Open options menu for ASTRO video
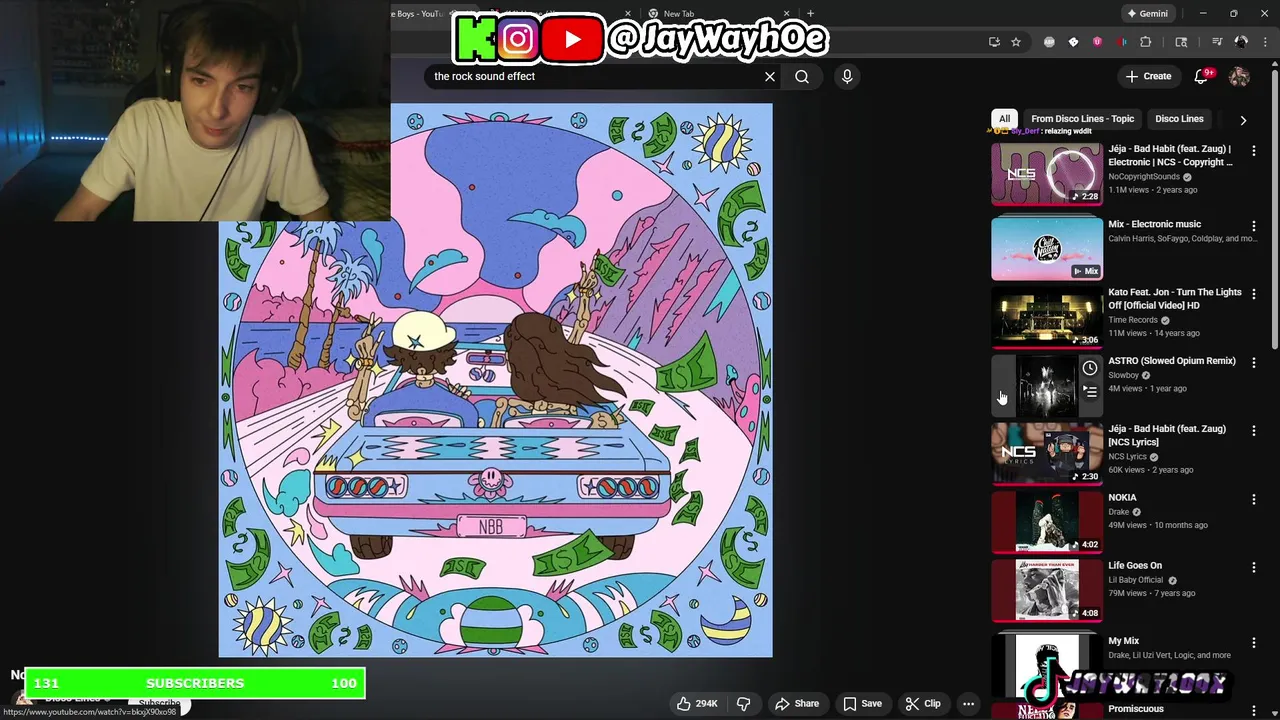The height and width of the screenshot is (720, 1280). point(1254,362)
